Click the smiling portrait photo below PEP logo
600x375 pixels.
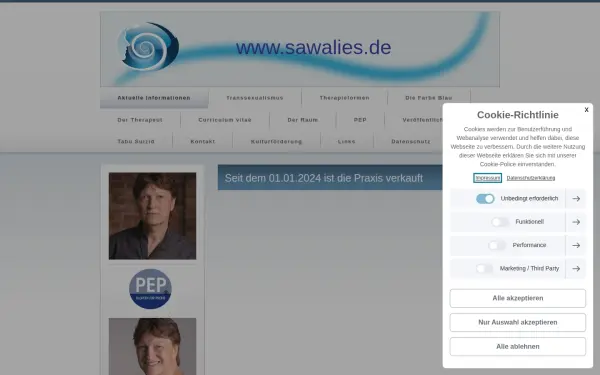tap(152, 346)
